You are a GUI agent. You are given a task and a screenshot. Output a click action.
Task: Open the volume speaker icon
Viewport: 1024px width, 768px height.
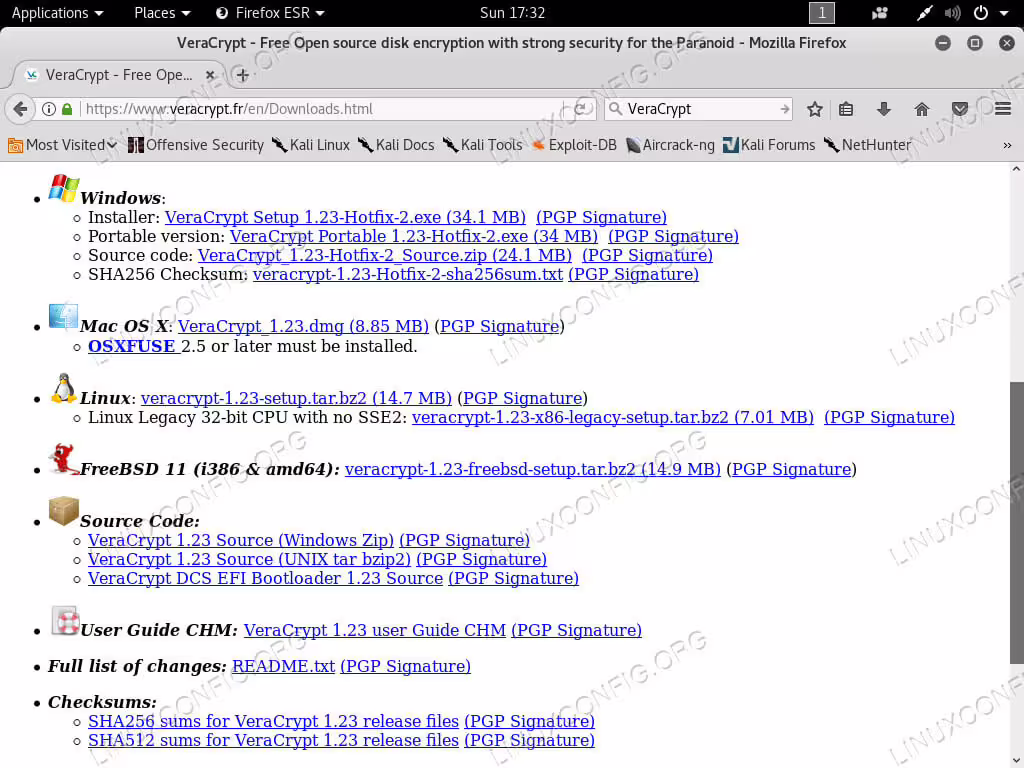tap(953, 13)
